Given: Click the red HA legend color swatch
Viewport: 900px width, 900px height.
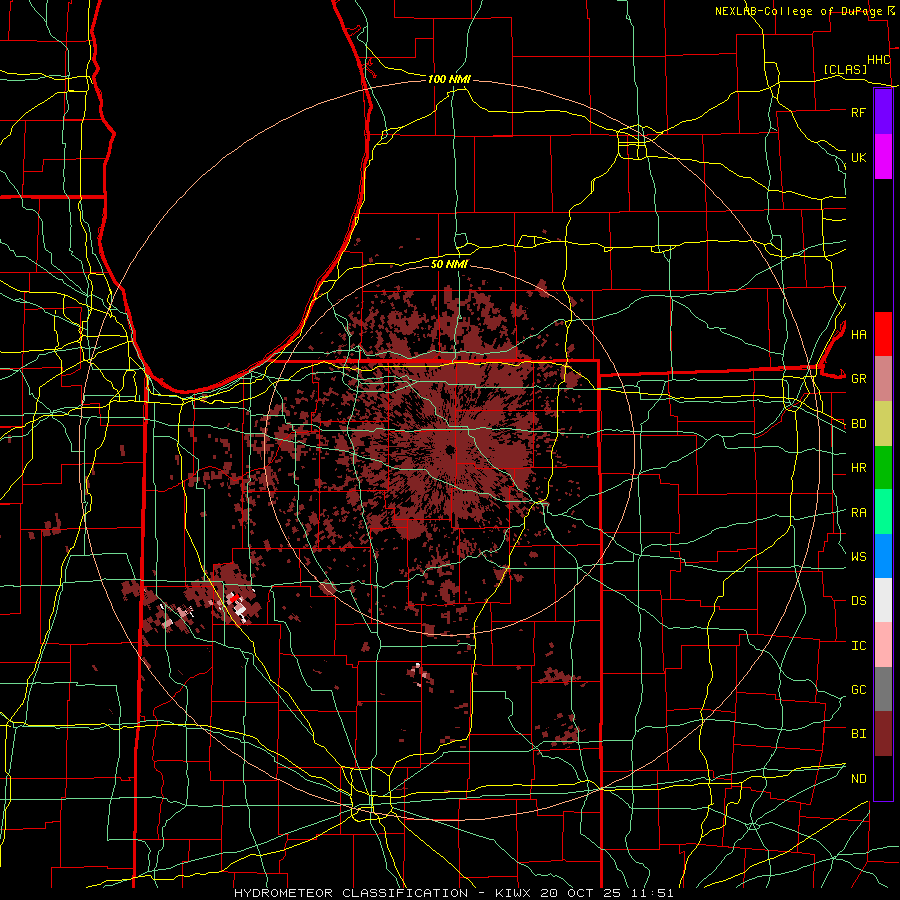Looking at the screenshot, I should tap(883, 334).
